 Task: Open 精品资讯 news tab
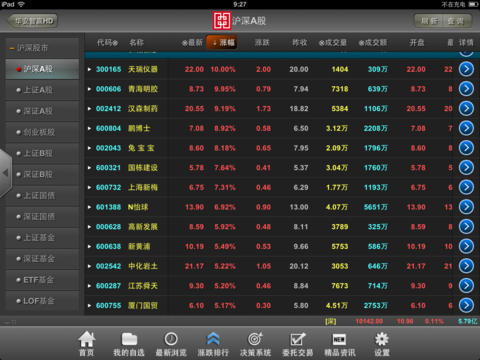coord(340,343)
